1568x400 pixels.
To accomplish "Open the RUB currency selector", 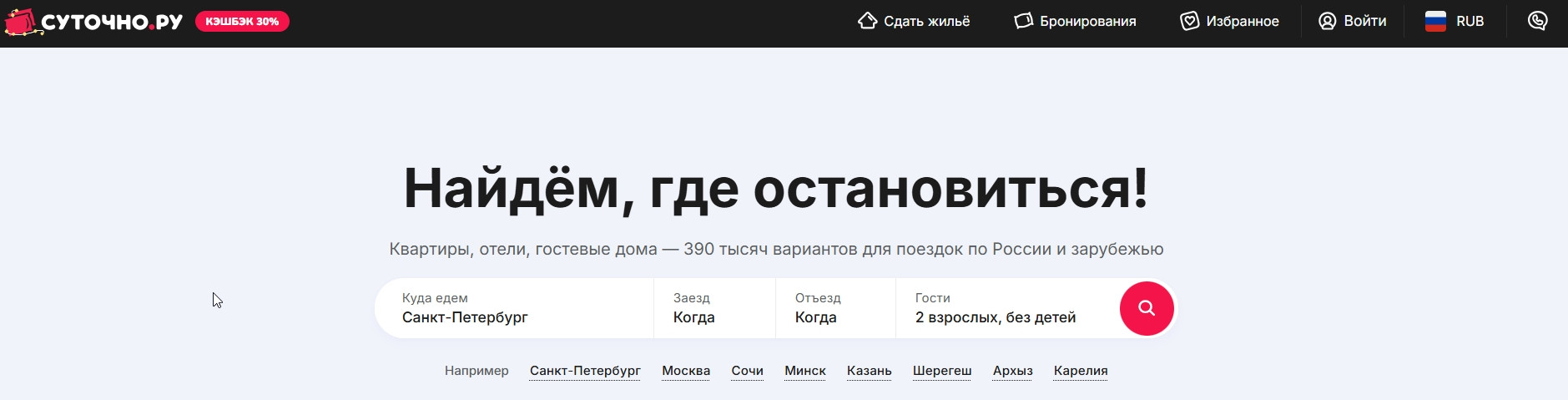I will [1455, 21].
